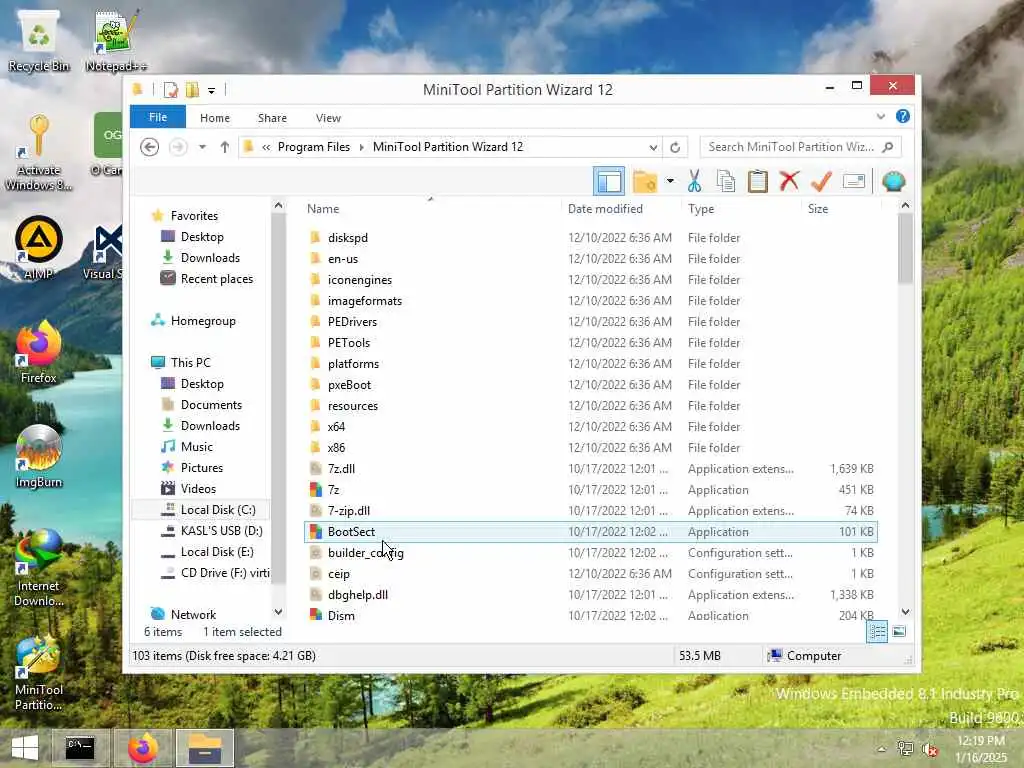
Task: Open recent locations dropdown arrow
Action: pyautogui.click(x=202, y=147)
